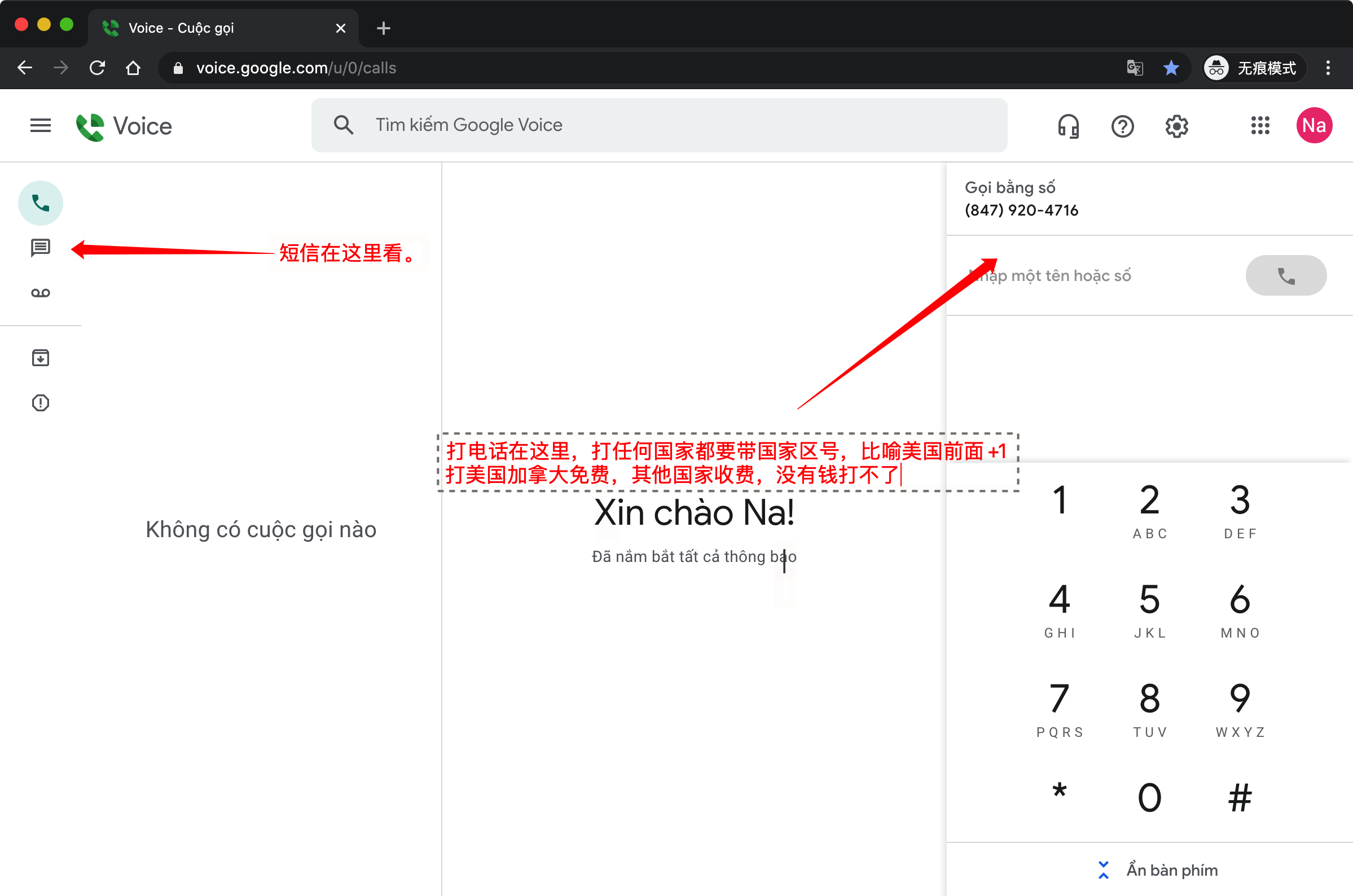Open the Help question mark icon
Screen dimensions: 1353x896
click(1122, 126)
